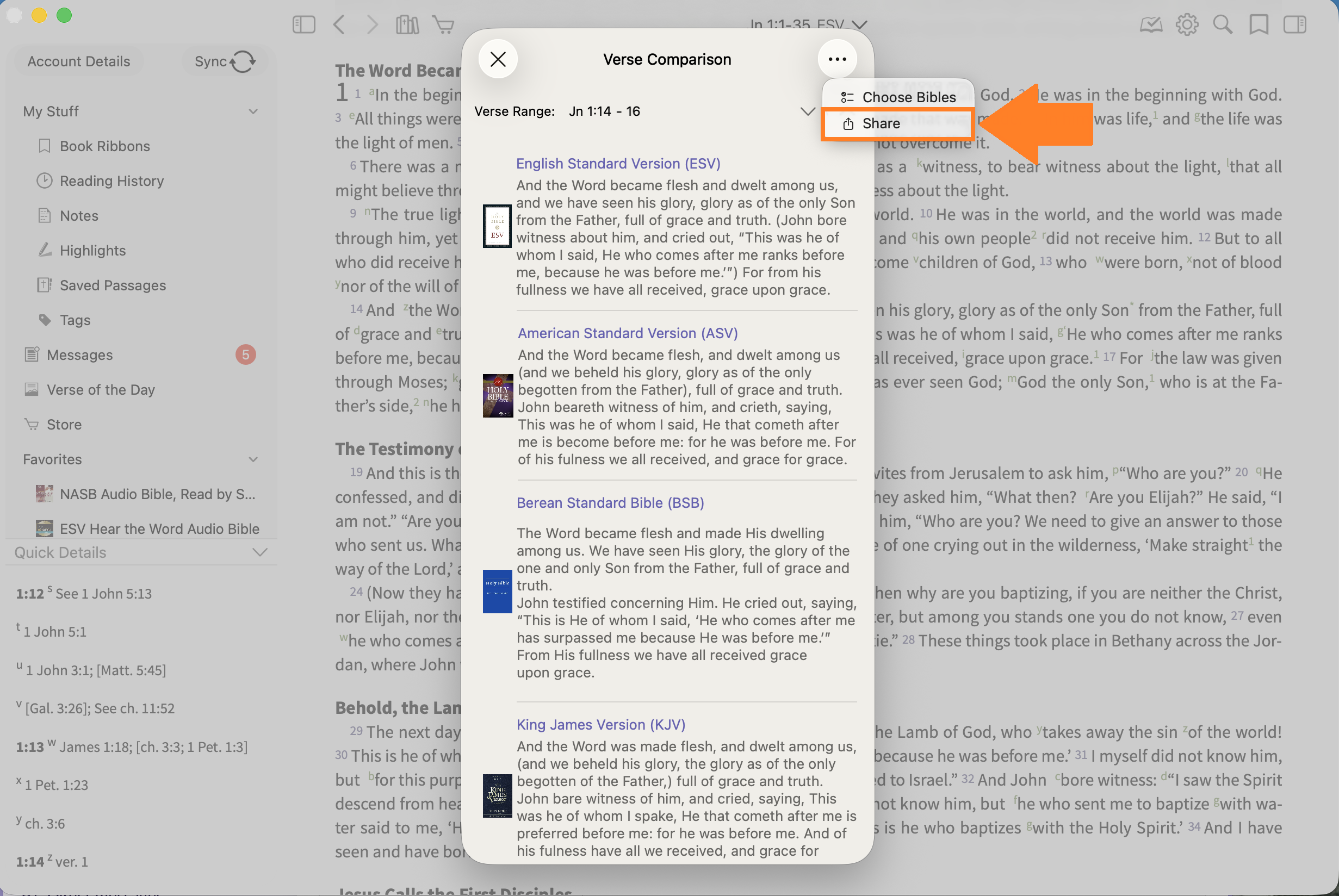
Task: Open the store cart toolbar icon
Action: pyautogui.click(x=443, y=24)
